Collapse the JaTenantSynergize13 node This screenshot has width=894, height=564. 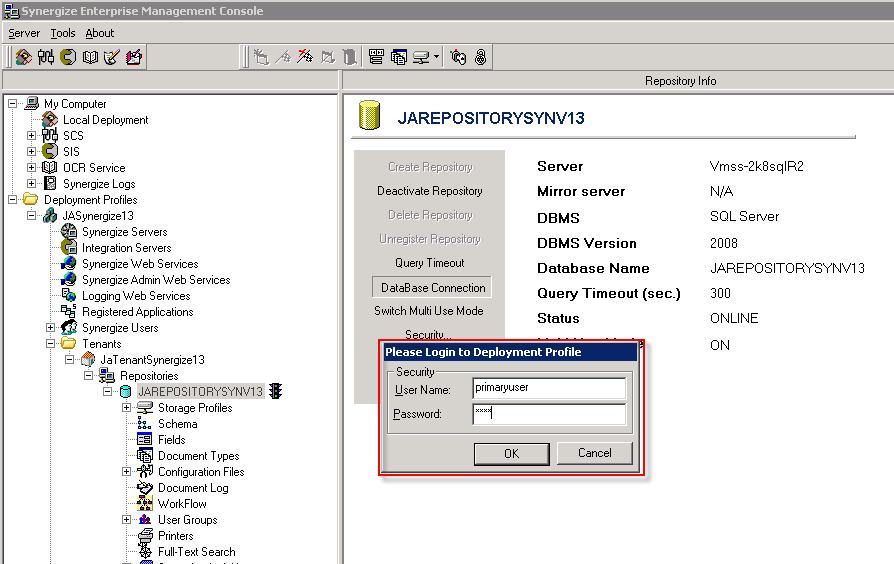tap(70, 360)
